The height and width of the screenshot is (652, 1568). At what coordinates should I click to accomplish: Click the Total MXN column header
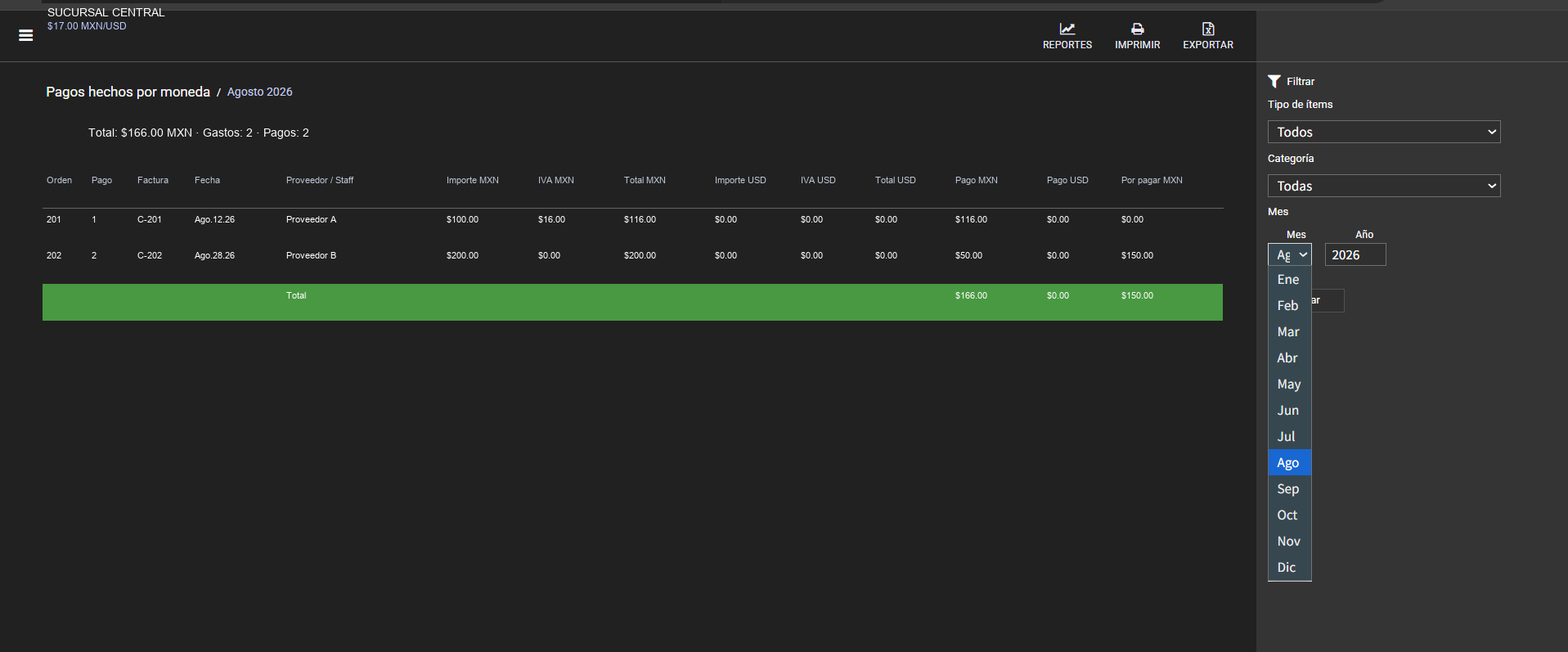(645, 180)
